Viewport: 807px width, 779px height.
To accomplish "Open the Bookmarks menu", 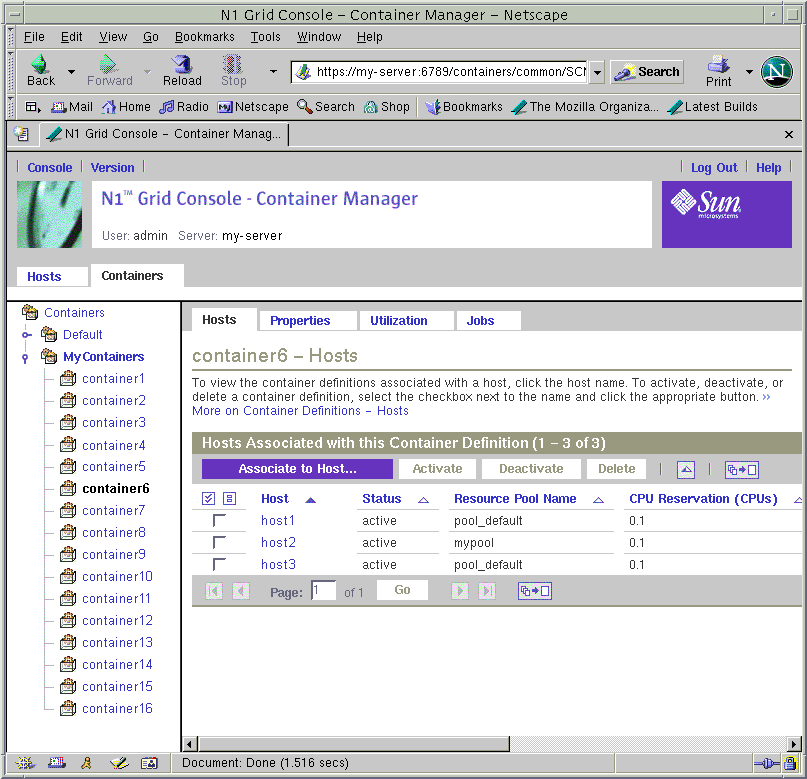I will point(204,36).
